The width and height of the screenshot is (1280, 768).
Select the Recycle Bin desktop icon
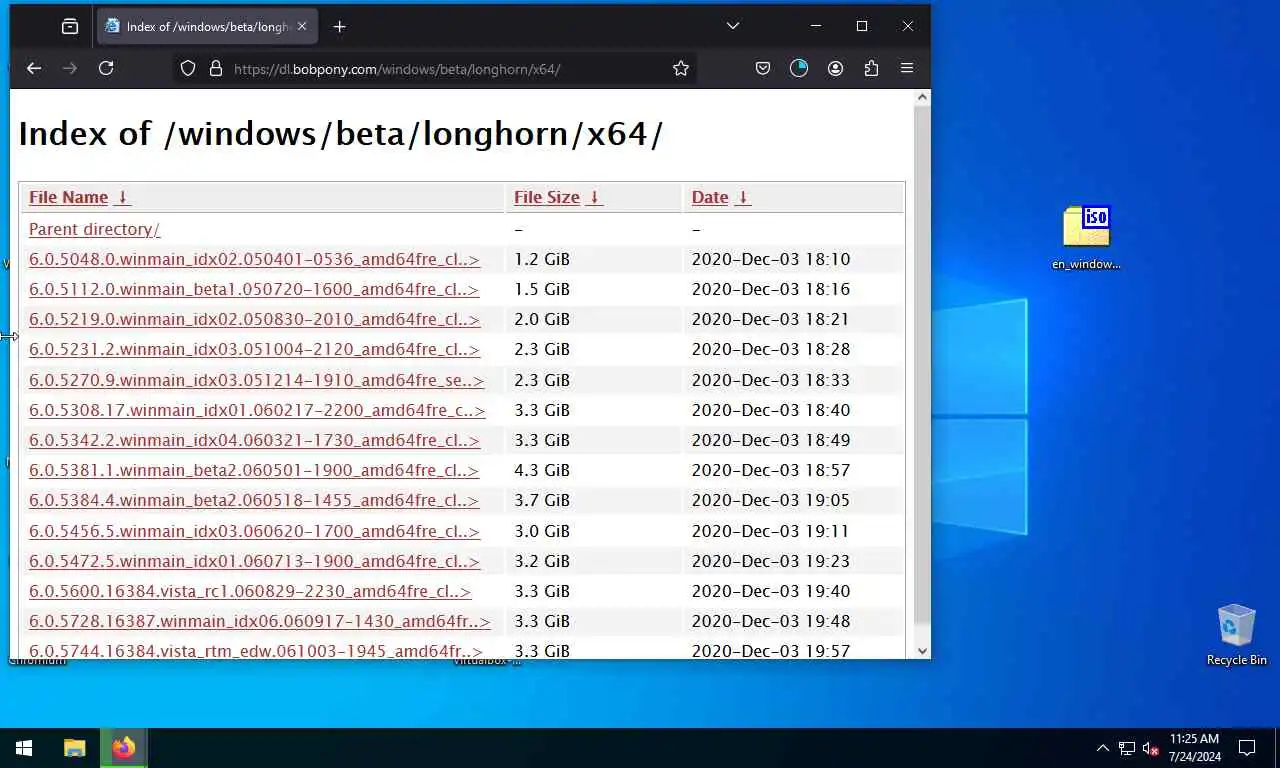click(1237, 635)
